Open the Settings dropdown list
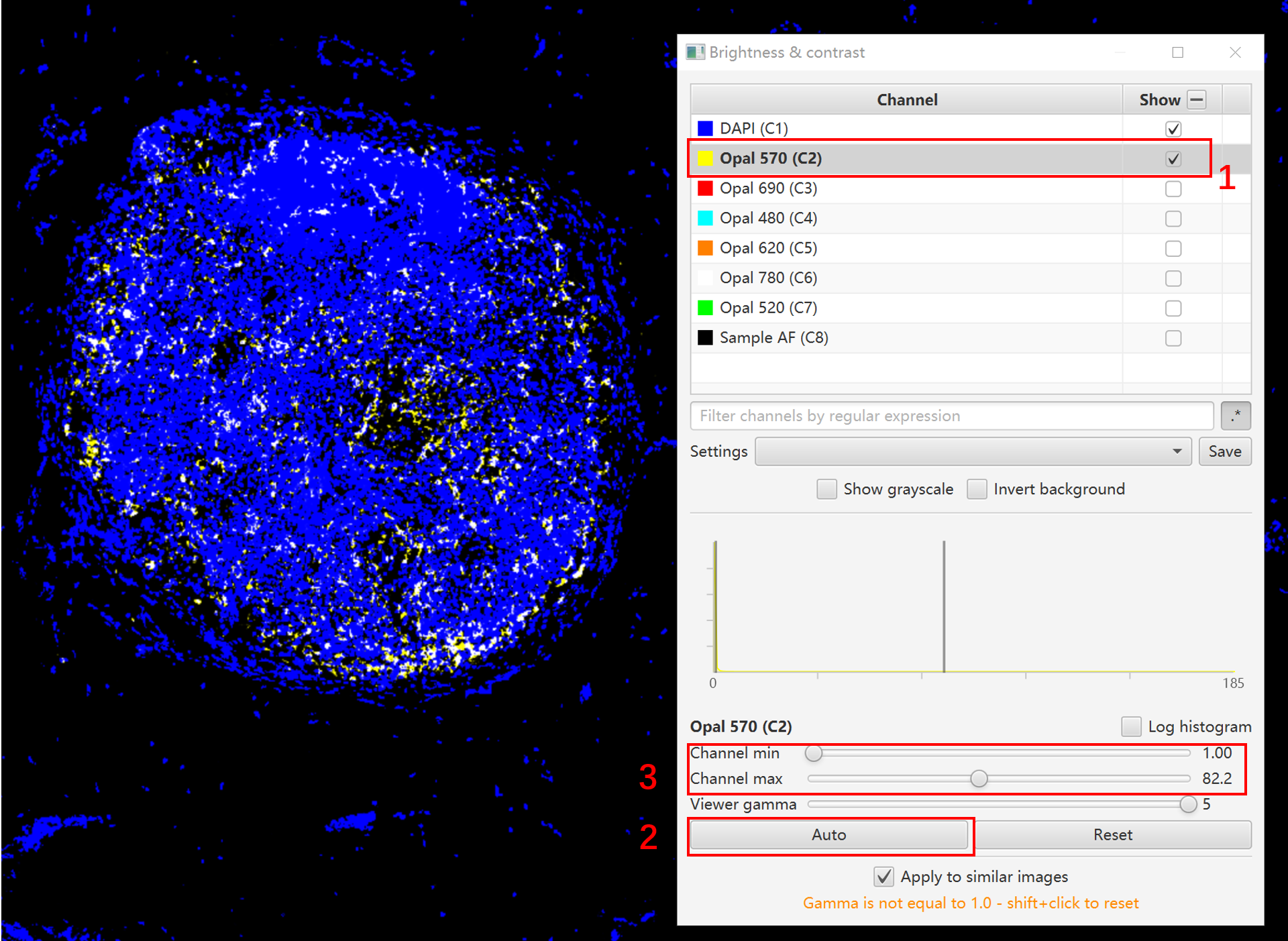The width and height of the screenshot is (1288, 941). coord(973,451)
